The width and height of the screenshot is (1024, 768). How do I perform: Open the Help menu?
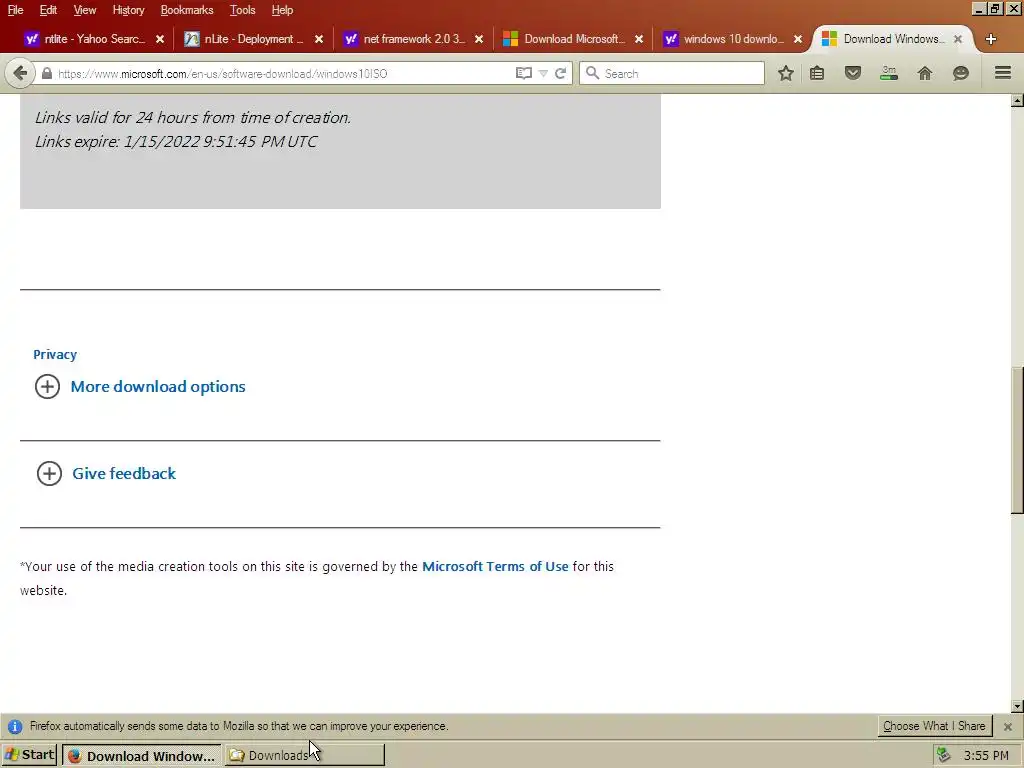click(282, 10)
